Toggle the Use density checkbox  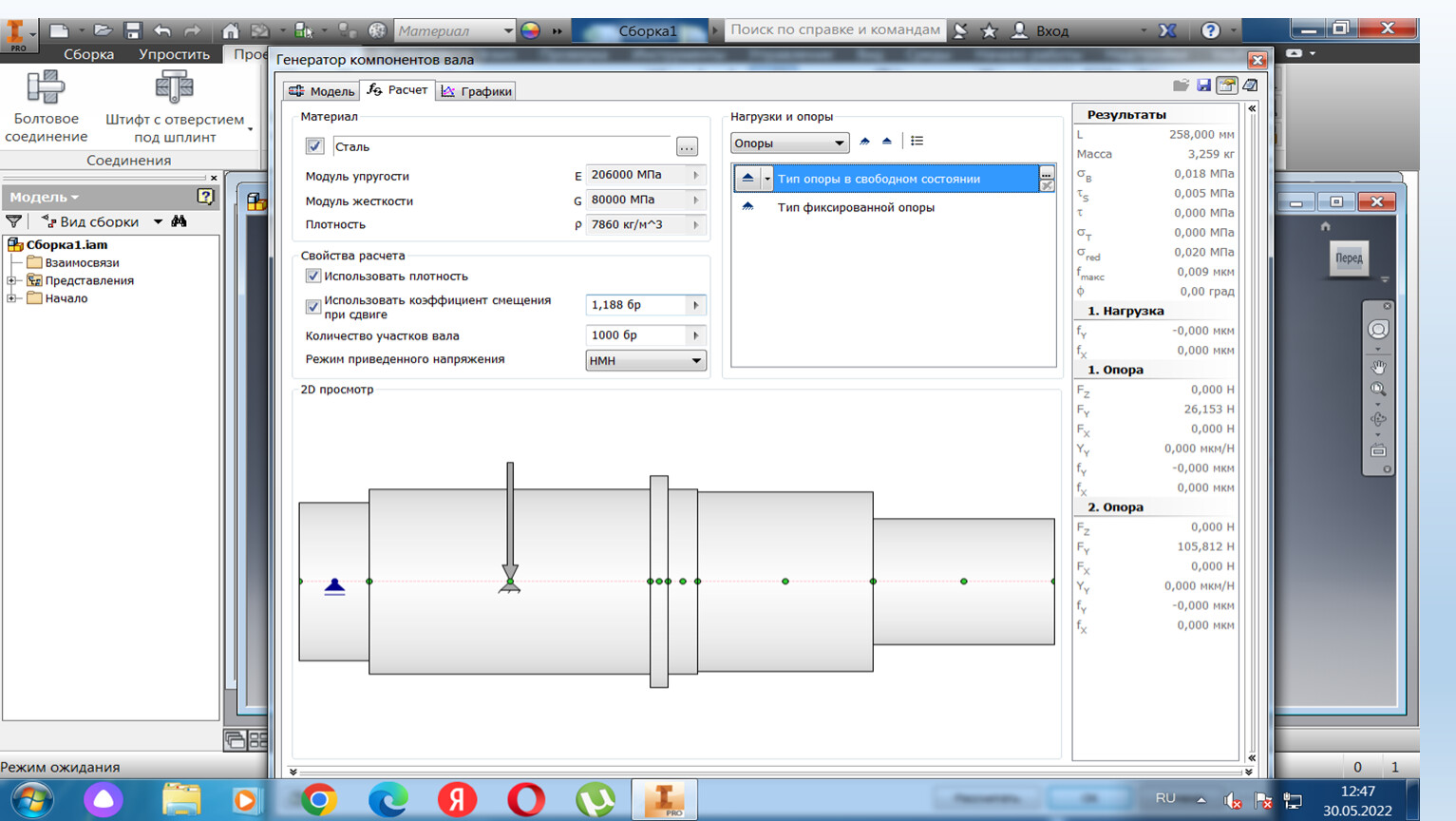coord(313,276)
